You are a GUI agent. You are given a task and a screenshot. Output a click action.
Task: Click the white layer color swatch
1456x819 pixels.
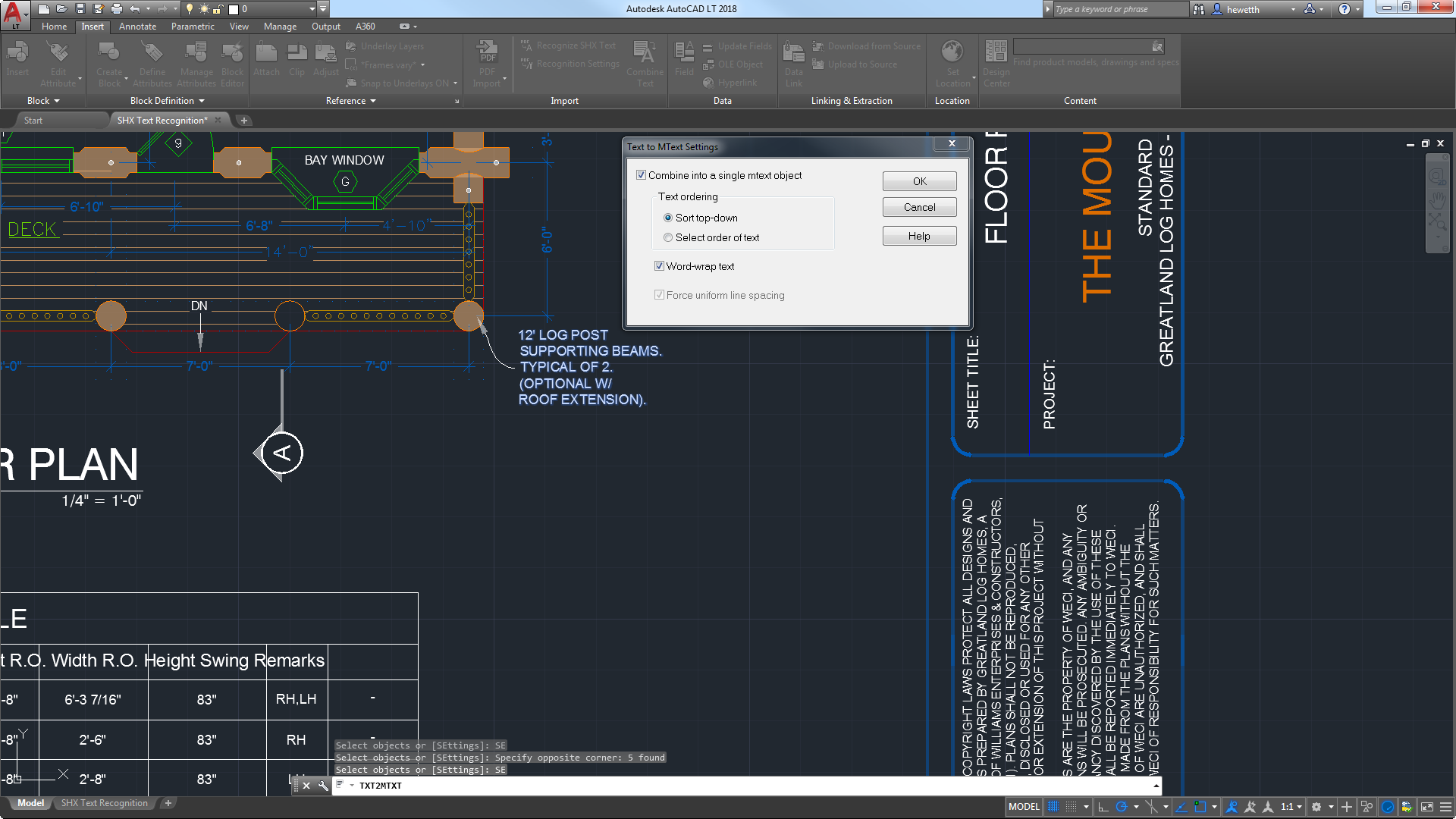point(234,10)
